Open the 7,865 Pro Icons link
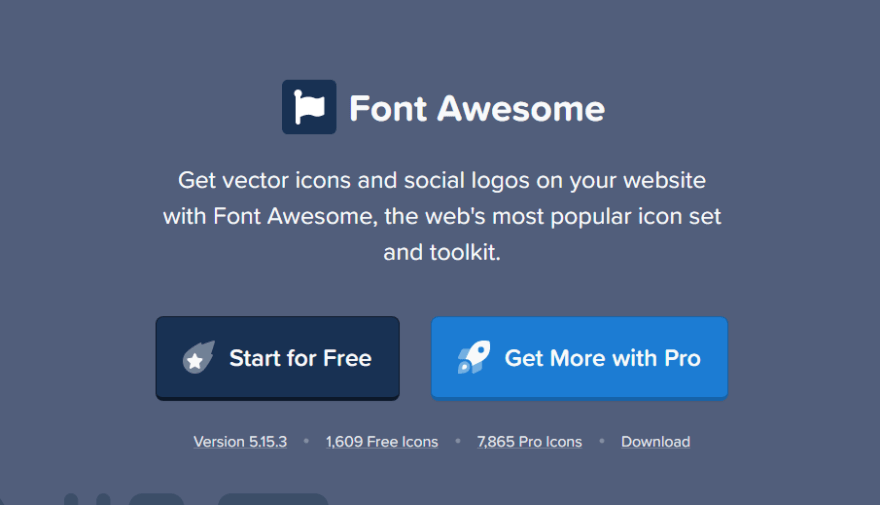This screenshot has width=880, height=505. click(530, 442)
